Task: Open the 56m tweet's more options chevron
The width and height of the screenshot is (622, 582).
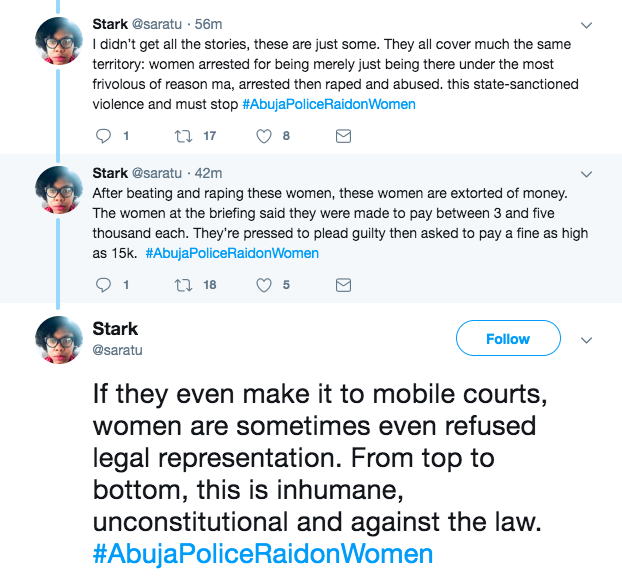Action: [587, 25]
